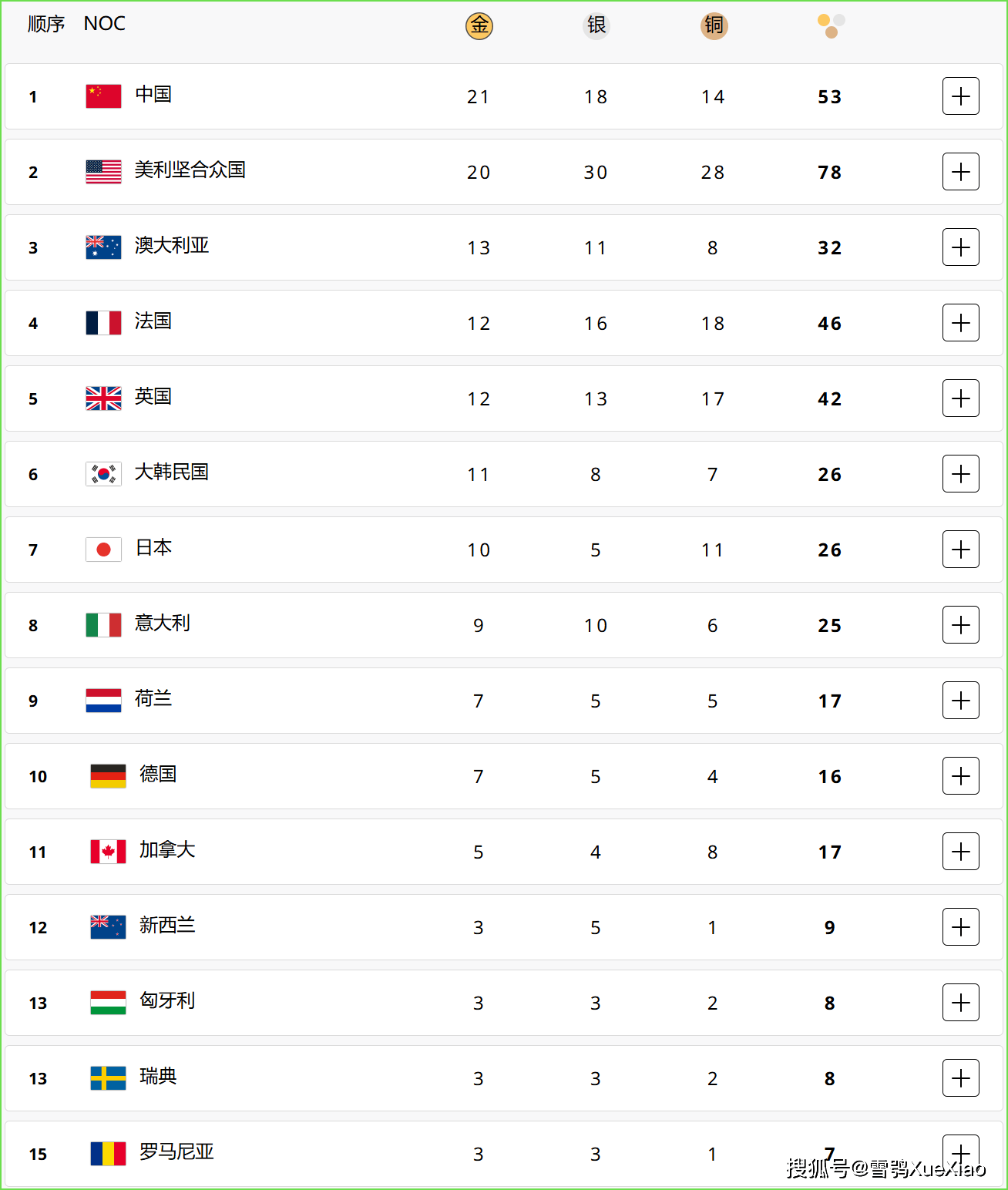Click the Sweden flag icon
This screenshot has height=1190, width=1008.
click(108, 1077)
